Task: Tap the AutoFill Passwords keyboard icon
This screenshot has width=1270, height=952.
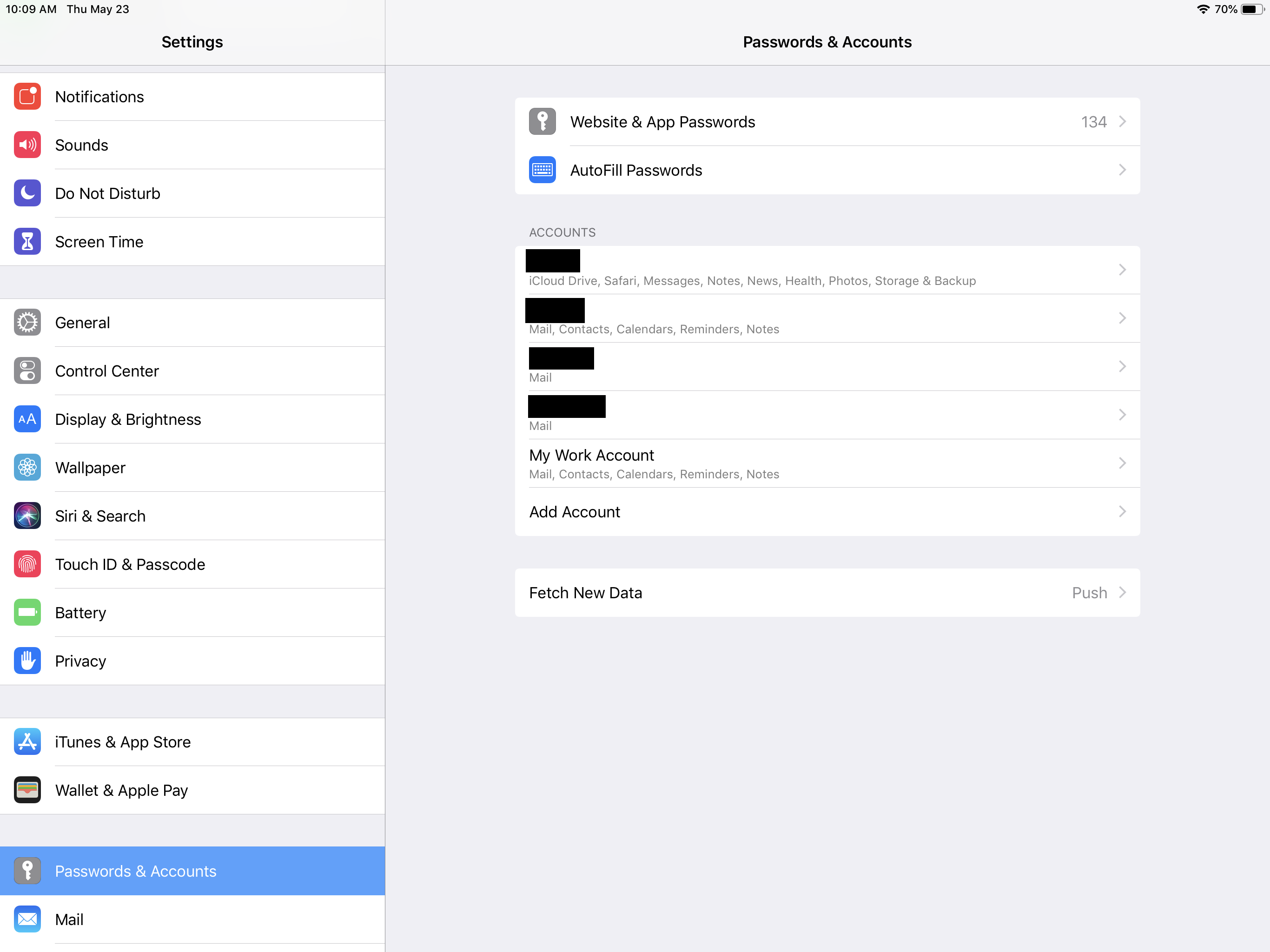Action: click(x=542, y=170)
